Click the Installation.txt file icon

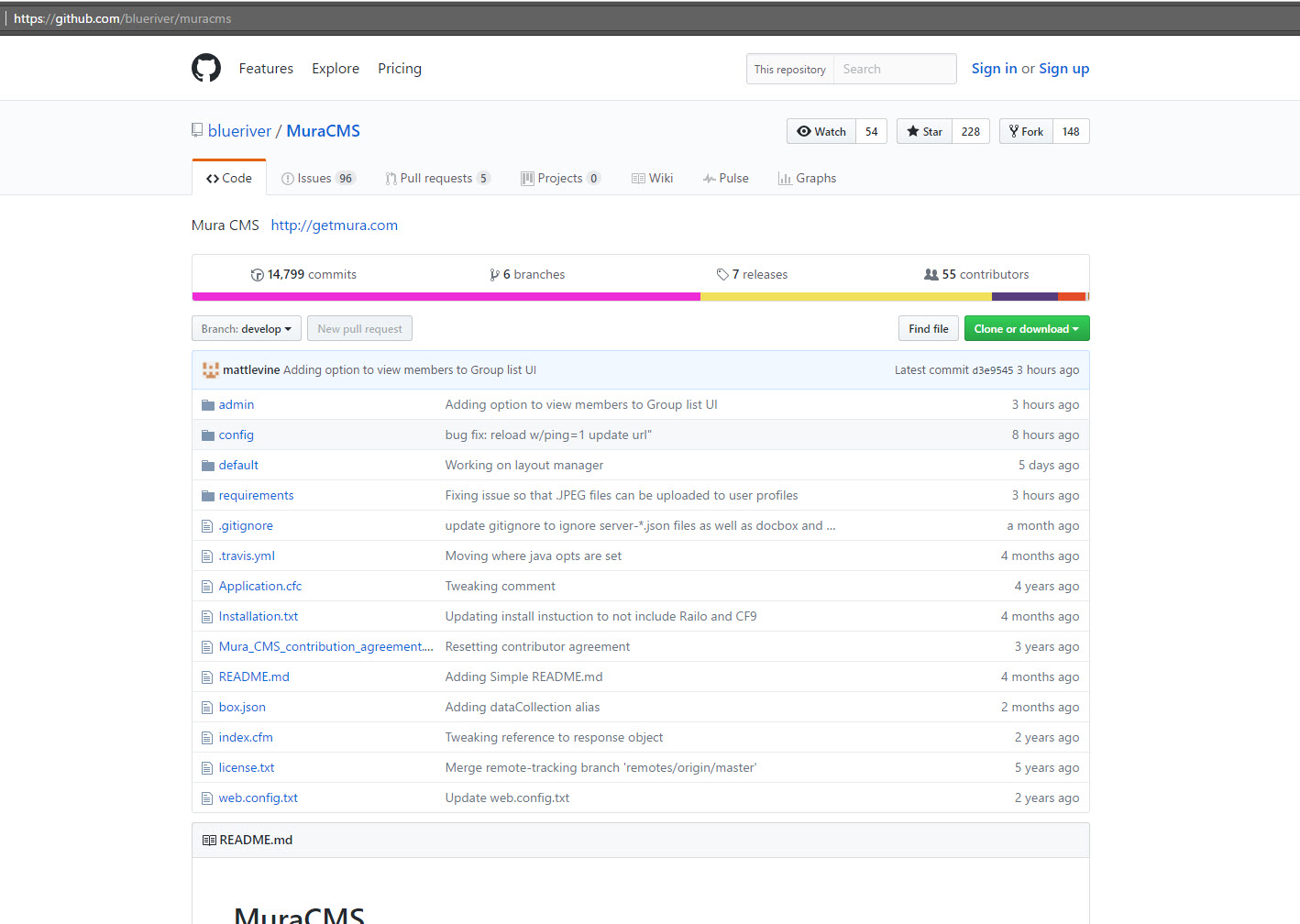[x=207, y=616]
